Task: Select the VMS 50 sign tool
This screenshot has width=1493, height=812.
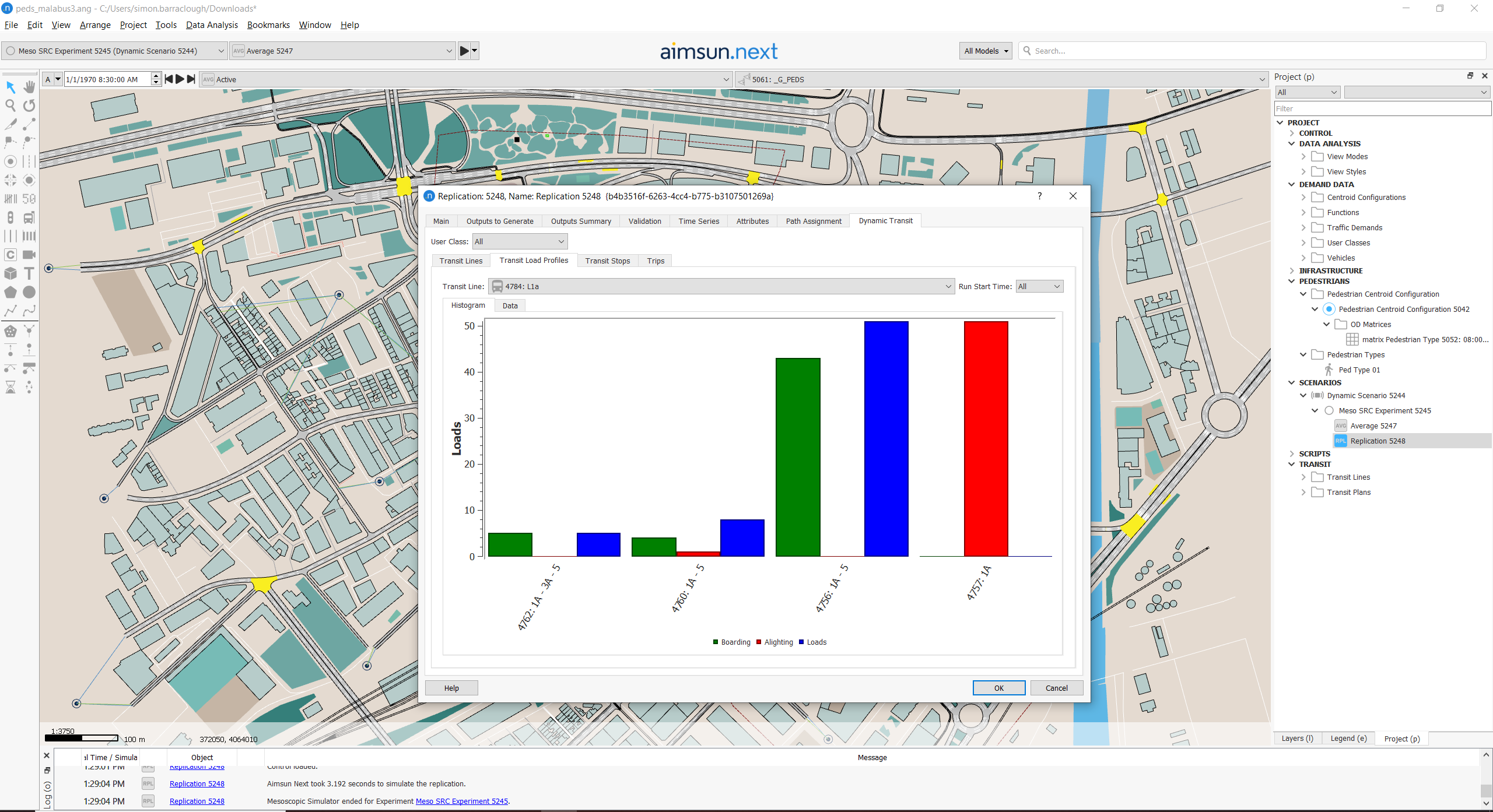Action: pyautogui.click(x=29, y=199)
